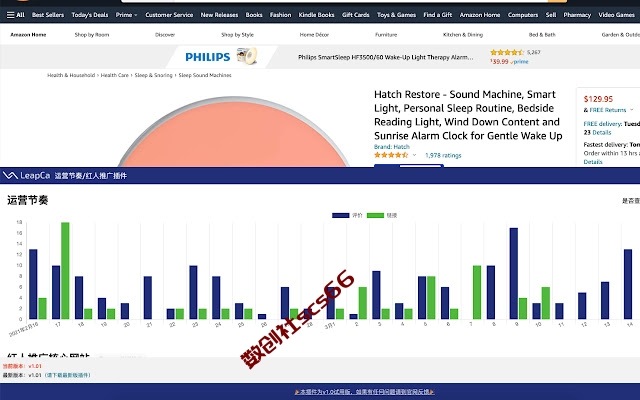Open Video Games in nav bar

(616, 15)
